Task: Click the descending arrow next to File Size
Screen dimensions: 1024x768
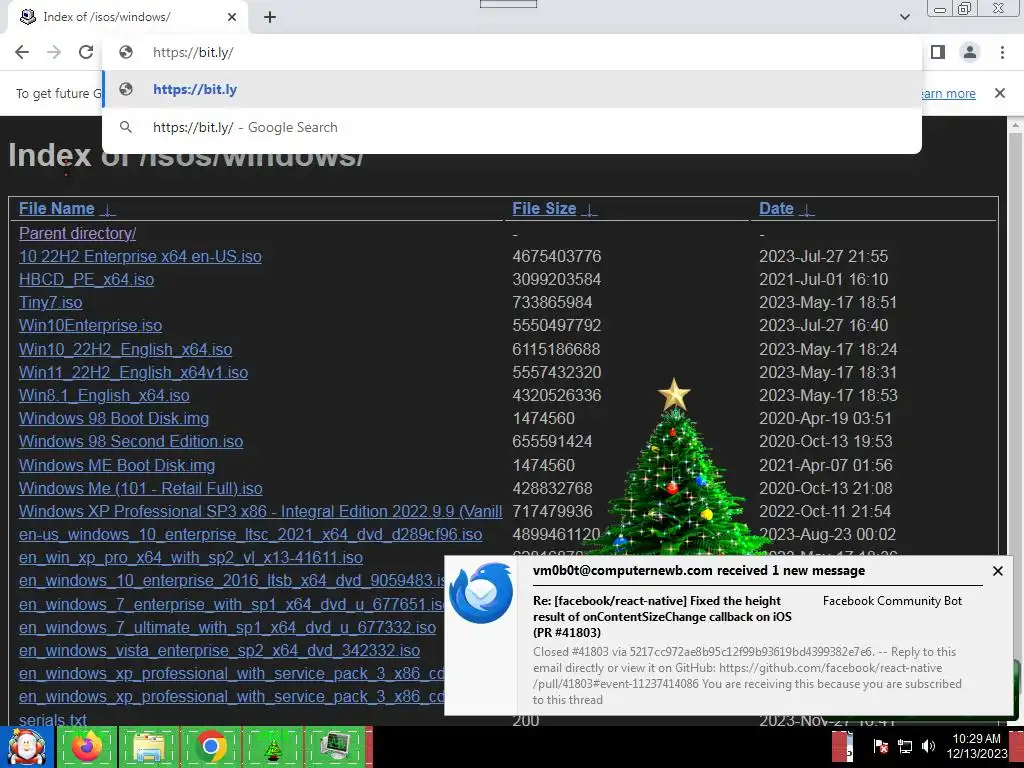Action: click(589, 210)
